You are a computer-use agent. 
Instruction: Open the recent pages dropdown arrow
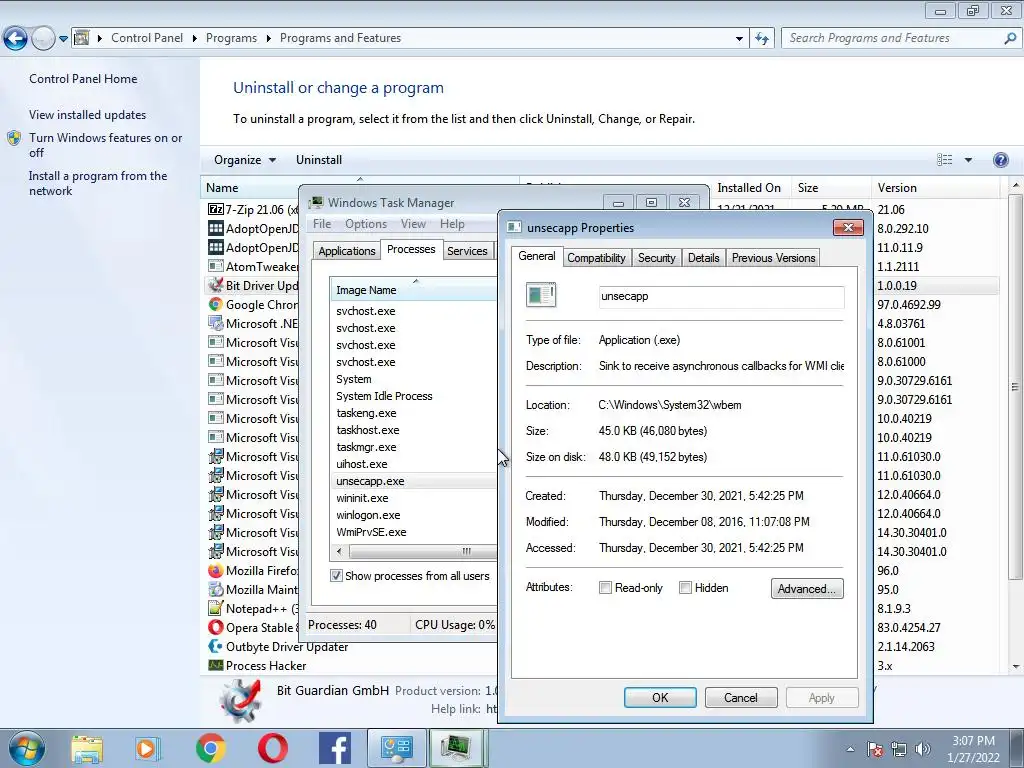point(63,39)
